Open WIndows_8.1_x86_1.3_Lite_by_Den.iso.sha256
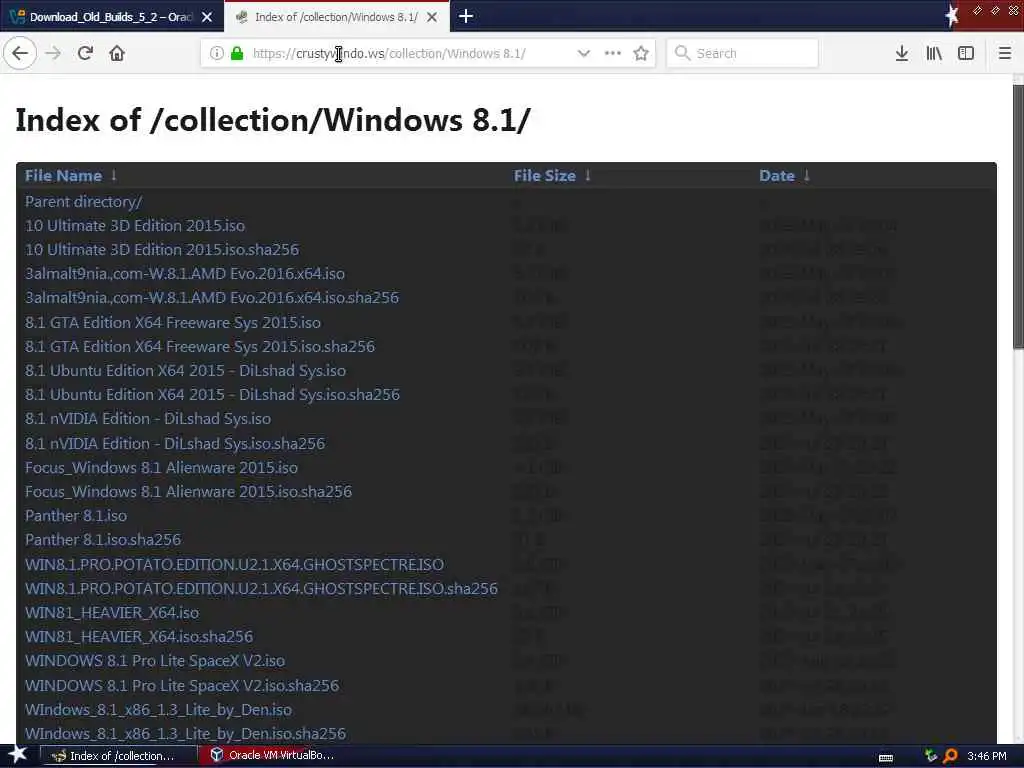This screenshot has height=768, width=1024. [185, 734]
